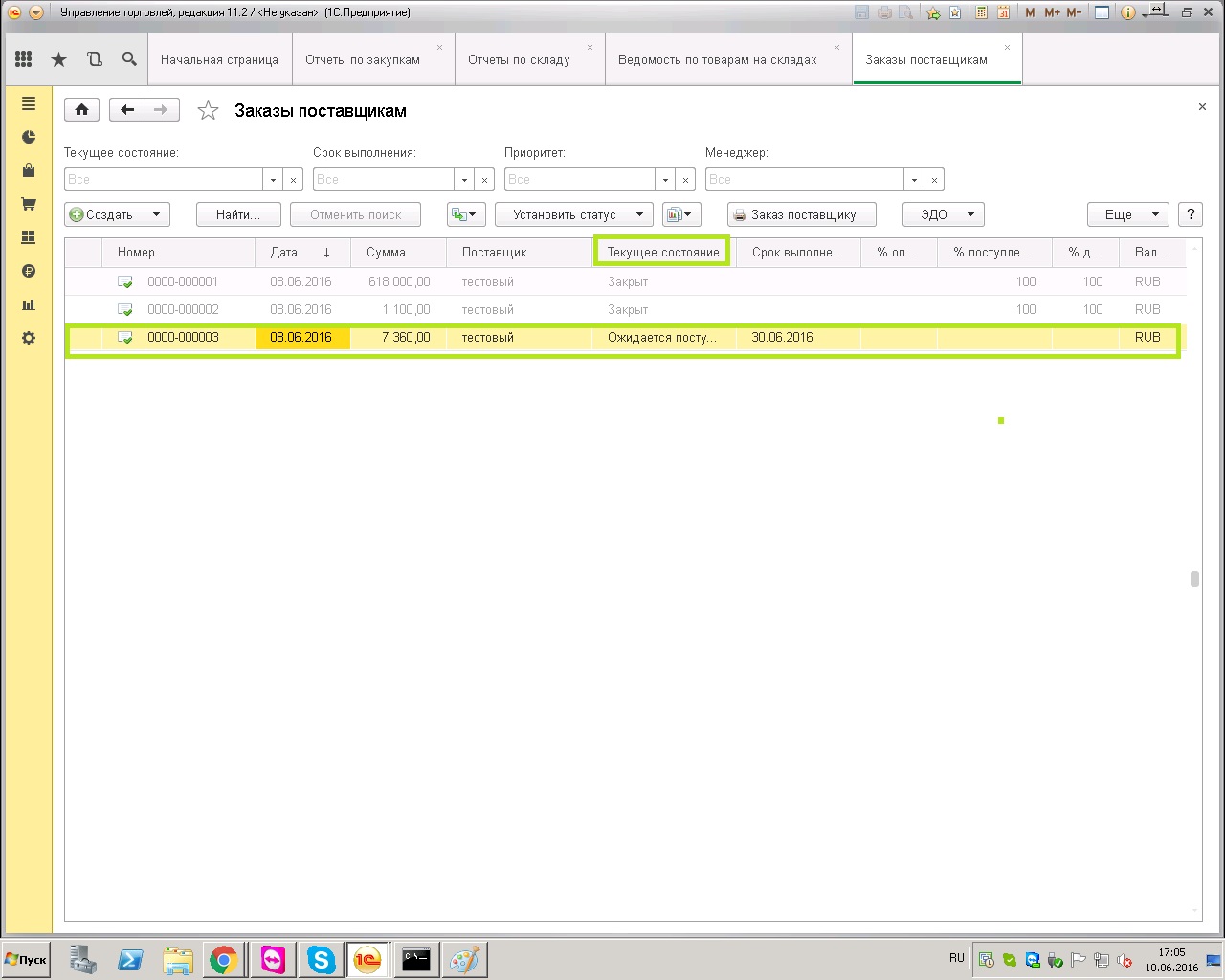The width and height of the screenshot is (1225, 980).
Task: Open the sections grid menu icon
Action: 24,59
